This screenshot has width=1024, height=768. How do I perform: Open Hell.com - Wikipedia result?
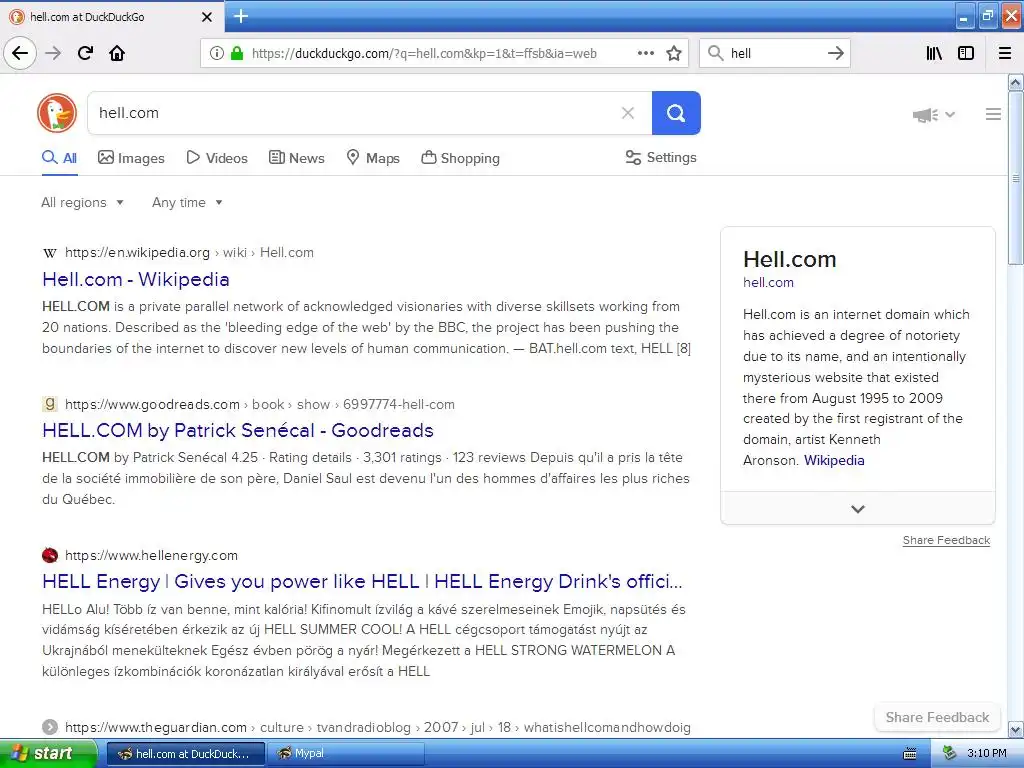coord(136,280)
